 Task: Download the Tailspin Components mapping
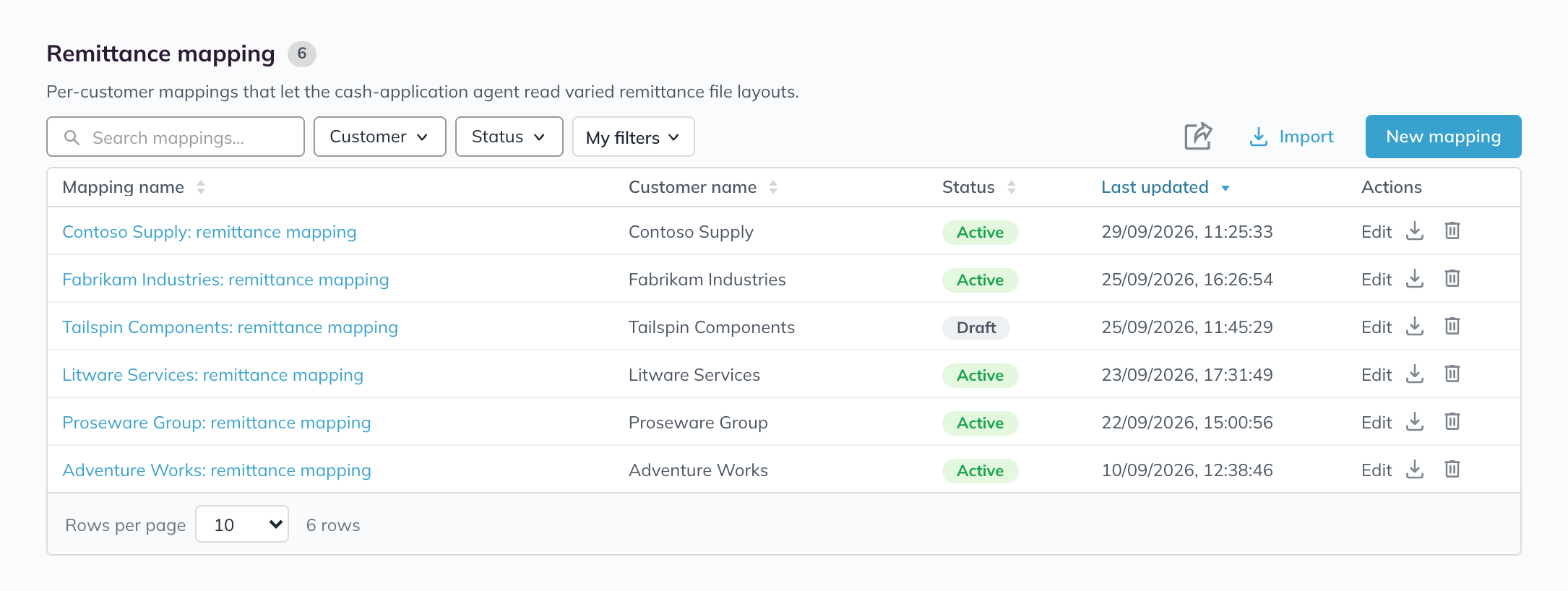coord(1415,327)
